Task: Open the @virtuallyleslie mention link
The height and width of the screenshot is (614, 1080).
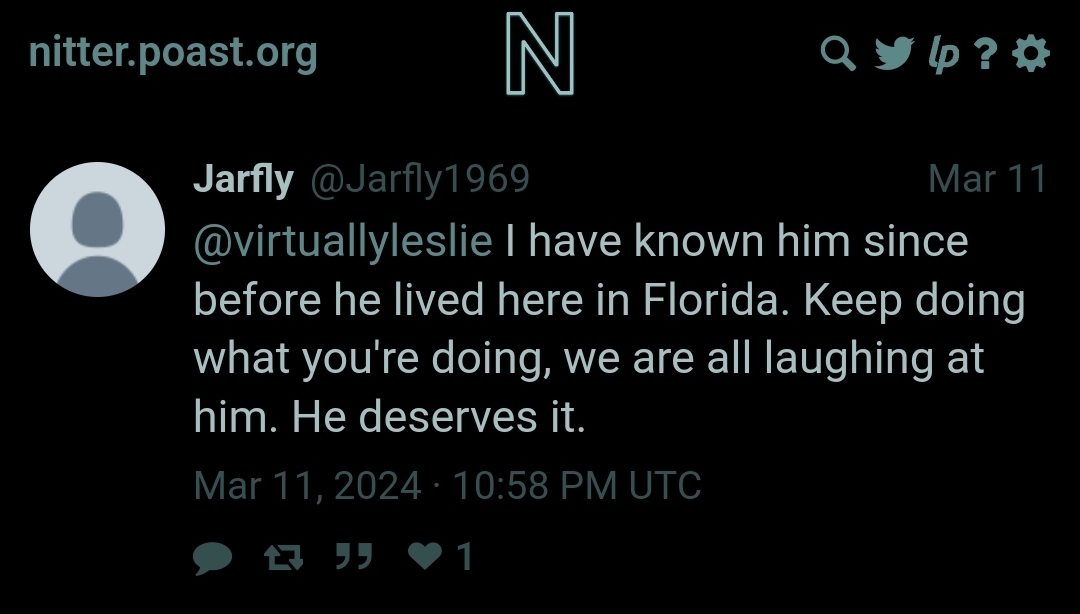Action: [343, 242]
